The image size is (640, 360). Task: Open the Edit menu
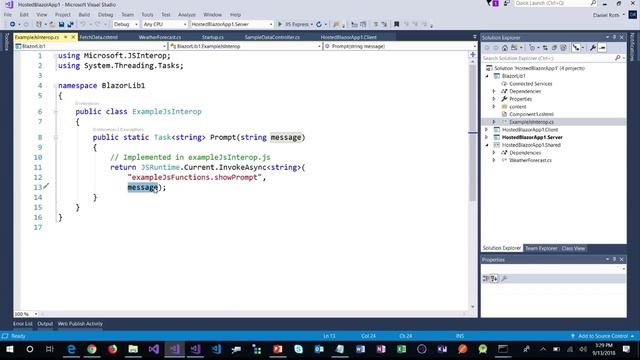click(x=24, y=15)
